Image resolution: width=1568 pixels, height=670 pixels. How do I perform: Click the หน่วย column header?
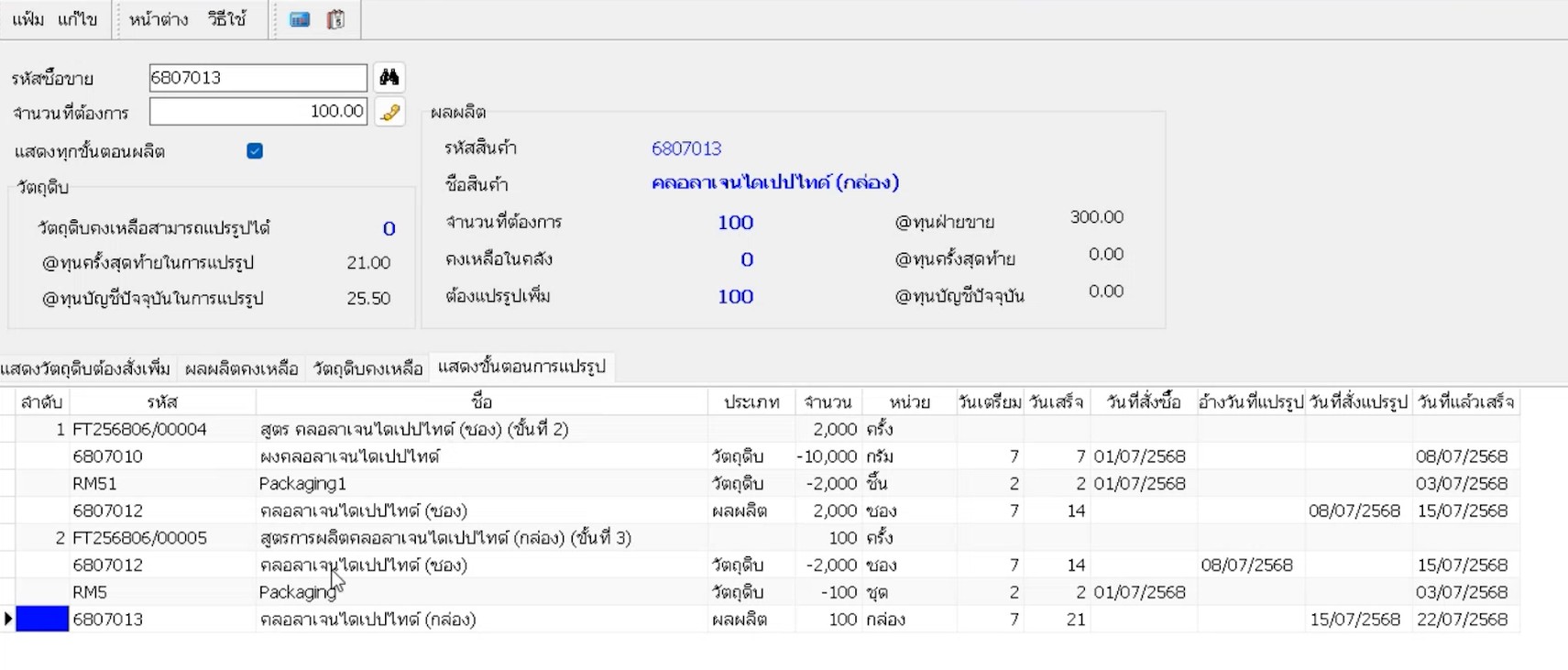909,402
